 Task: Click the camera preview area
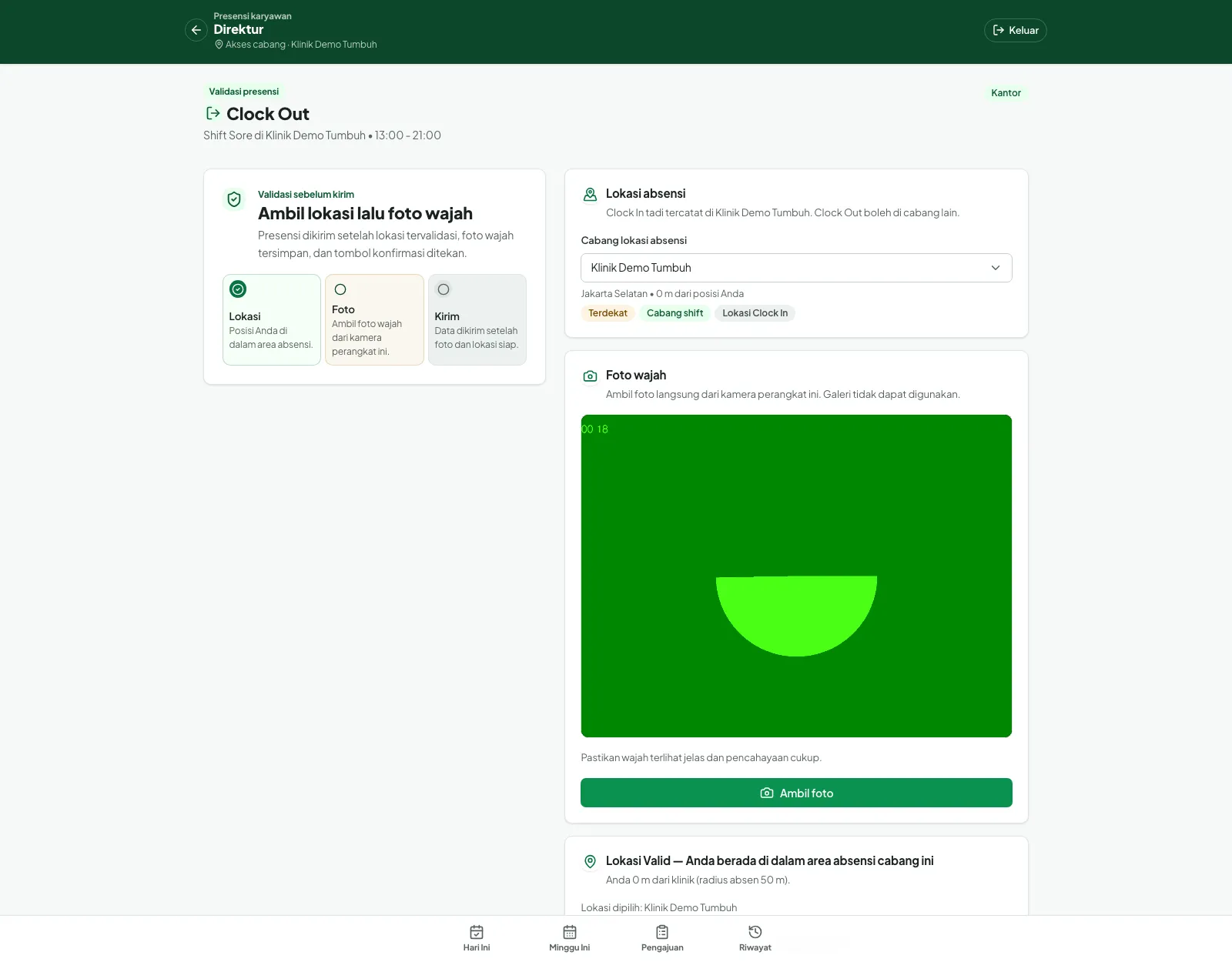click(x=796, y=576)
